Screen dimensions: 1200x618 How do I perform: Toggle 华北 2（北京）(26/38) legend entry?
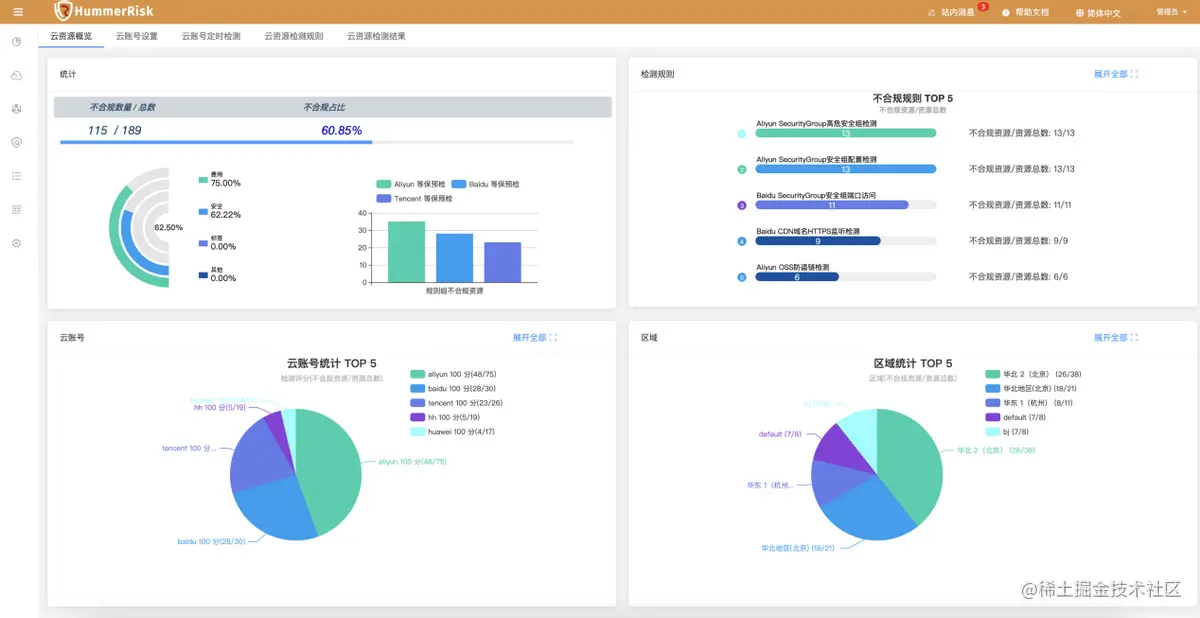pos(1035,374)
